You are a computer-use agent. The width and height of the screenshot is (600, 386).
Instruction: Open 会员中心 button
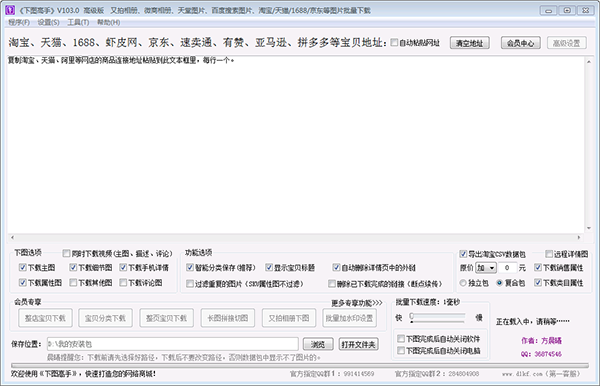(520, 43)
